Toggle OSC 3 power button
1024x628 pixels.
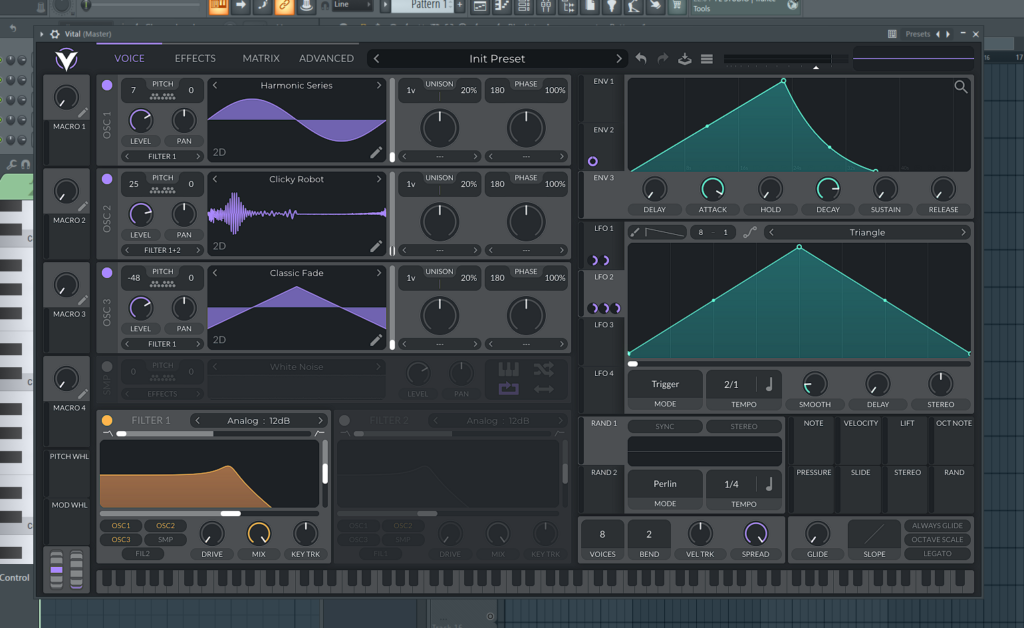(x=107, y=273)
